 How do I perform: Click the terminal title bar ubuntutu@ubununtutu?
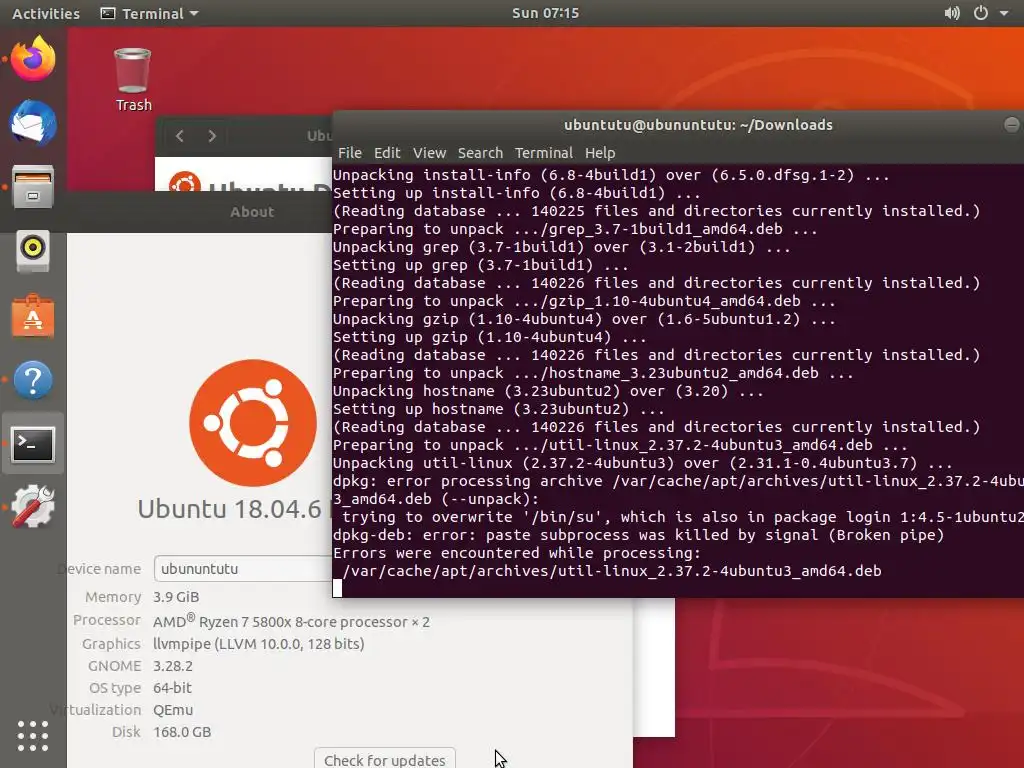coord(698,125)
